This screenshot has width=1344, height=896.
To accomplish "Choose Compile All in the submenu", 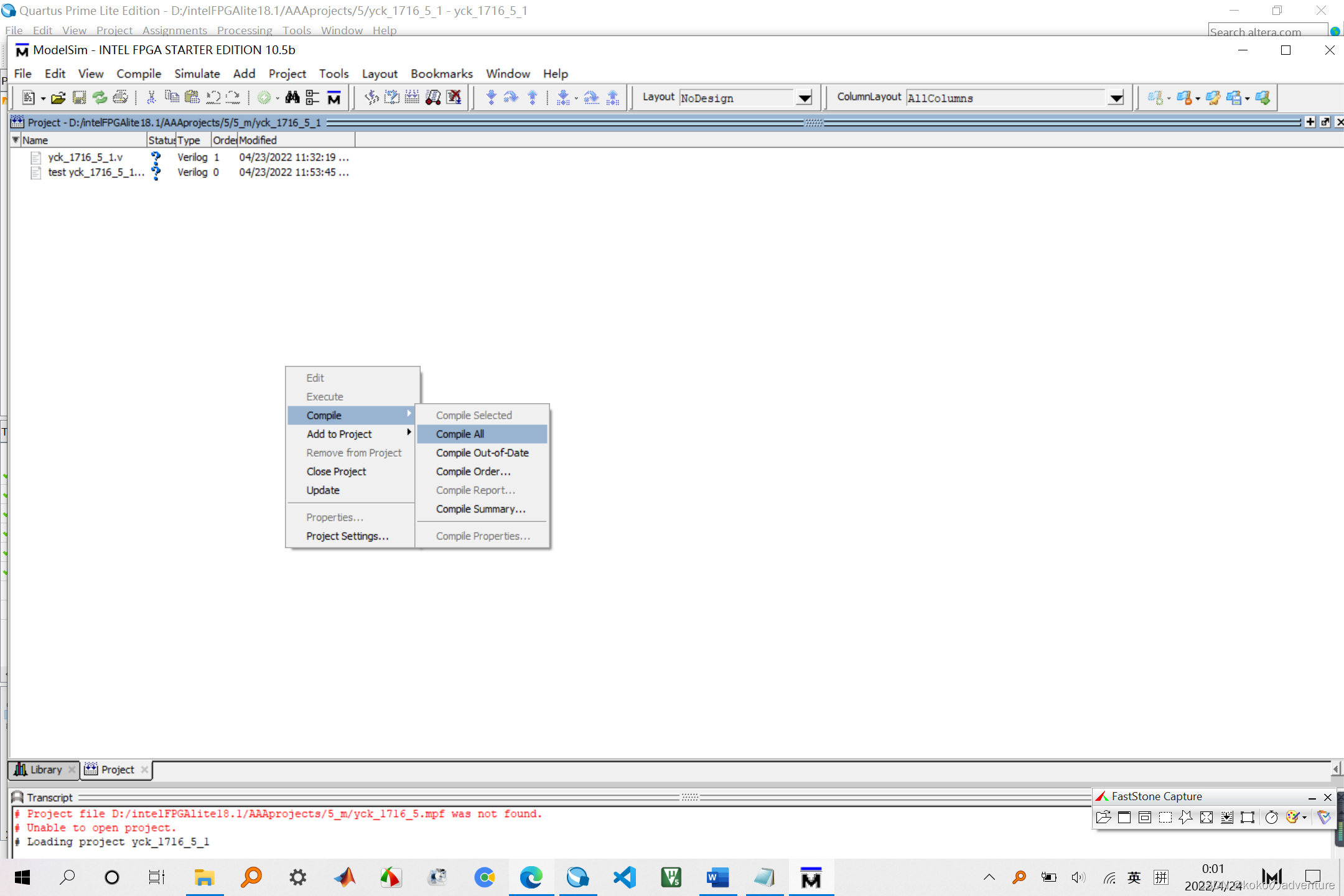I will [x=482, y=434].
